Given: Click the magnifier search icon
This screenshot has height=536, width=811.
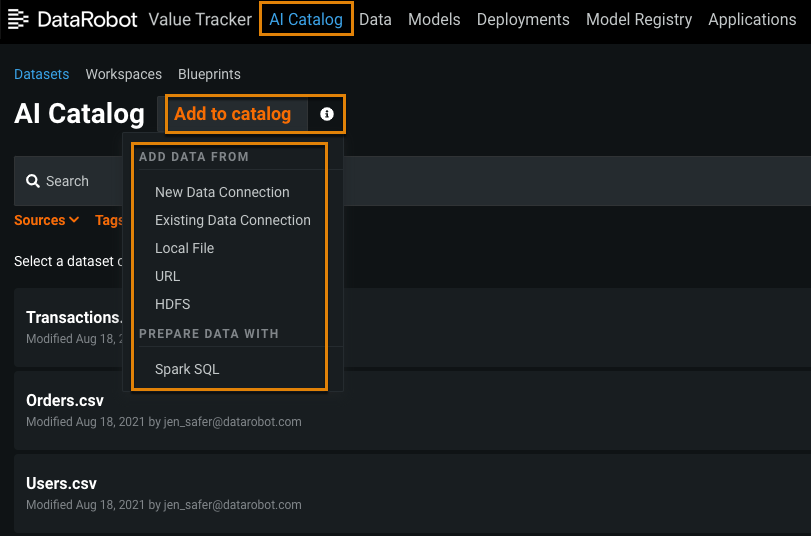Looking at the screenshot, I should (x=33, y=181).
